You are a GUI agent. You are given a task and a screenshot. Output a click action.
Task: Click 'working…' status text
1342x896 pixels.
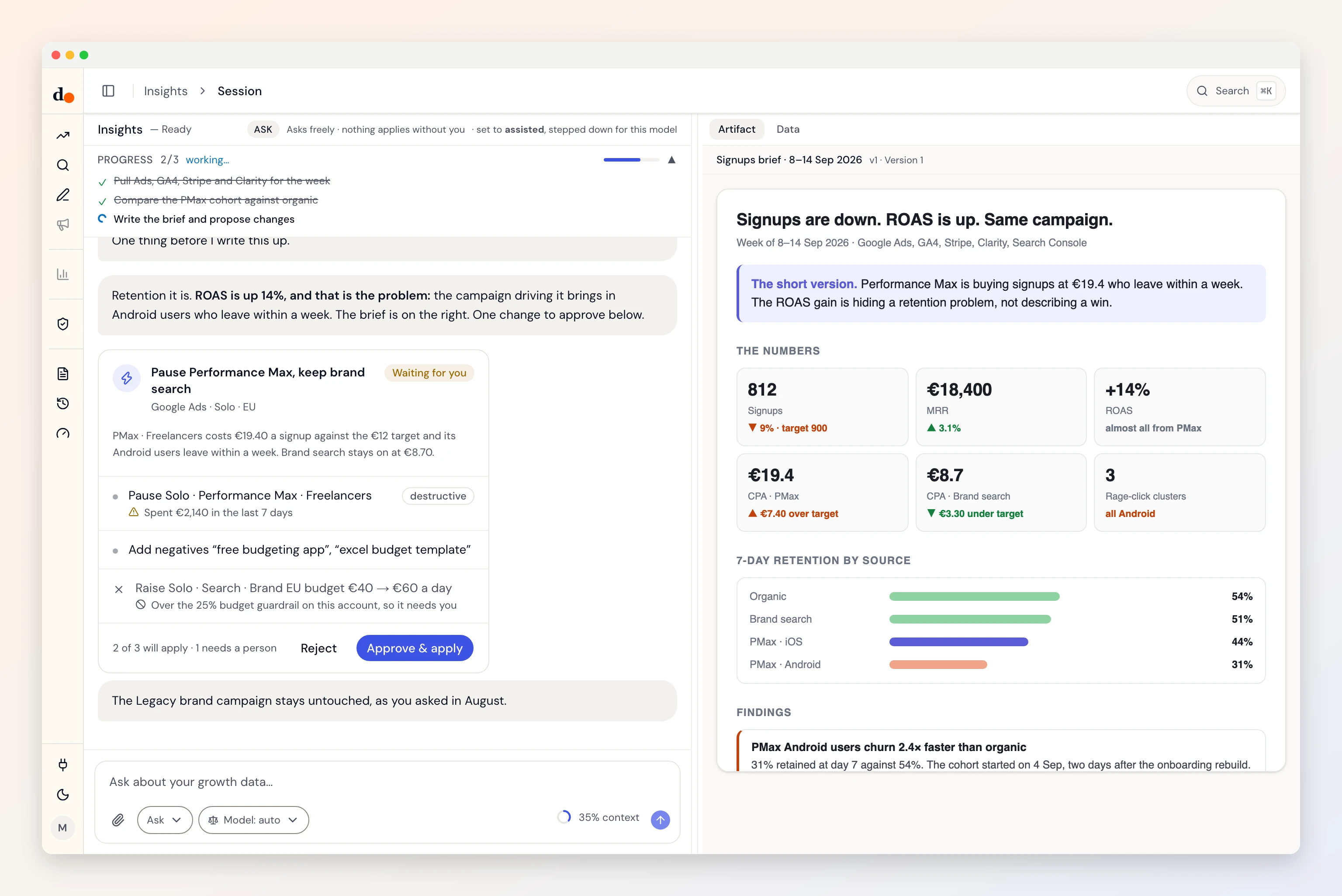[208, 160]
